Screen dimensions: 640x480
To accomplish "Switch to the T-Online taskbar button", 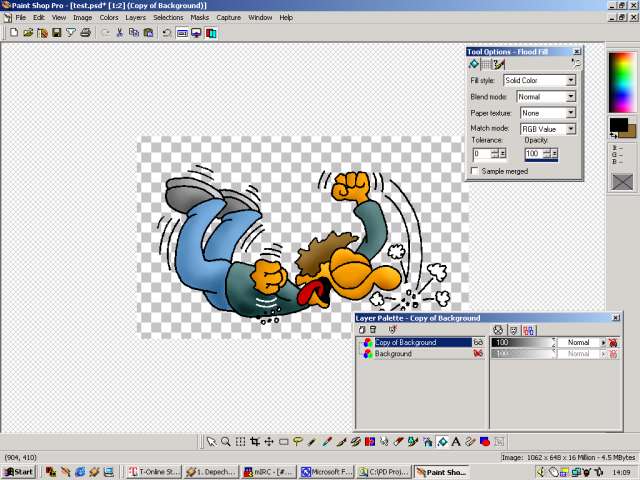I will (x=154, y=472).
